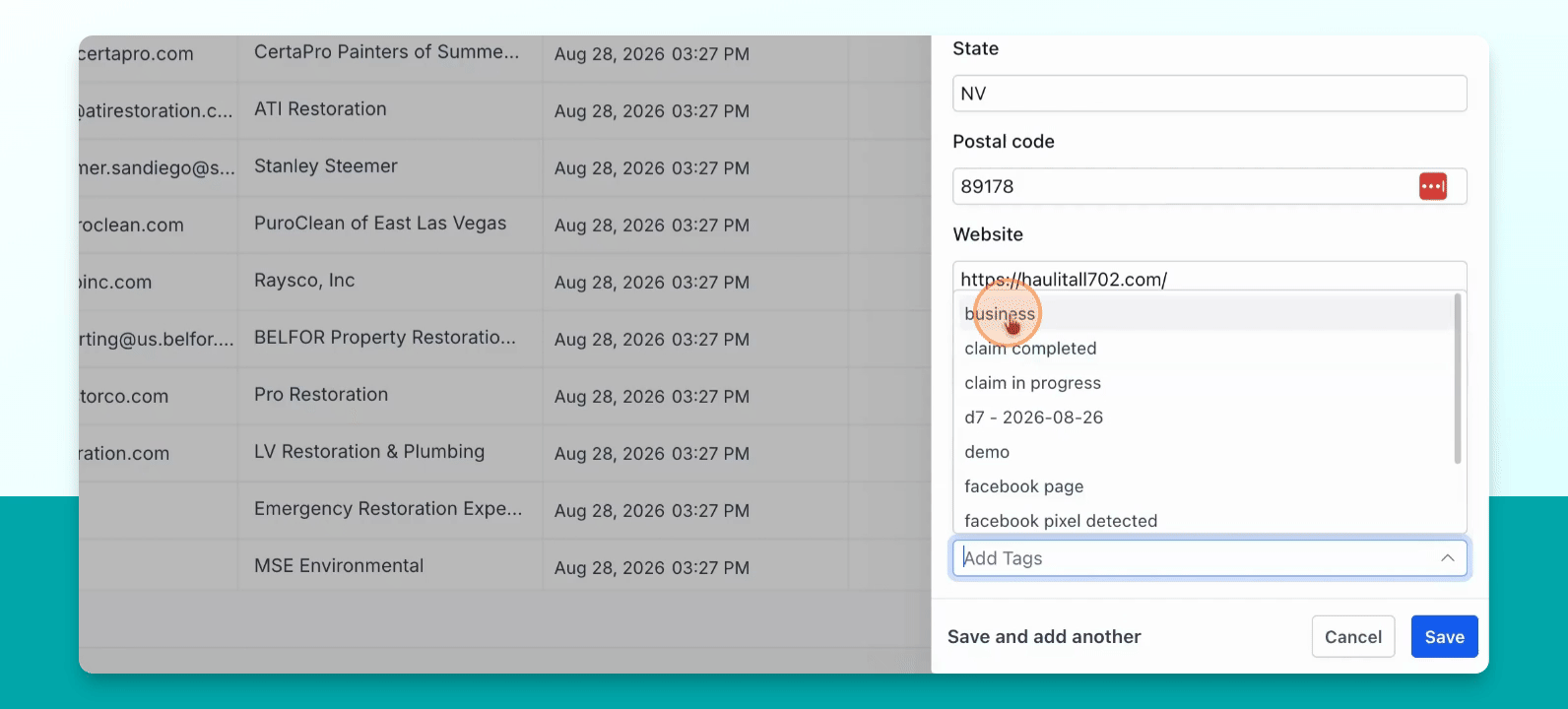
Task: Pick the 'd7 - 2026-08-26' tag
Action: (x=1205, y=418)
